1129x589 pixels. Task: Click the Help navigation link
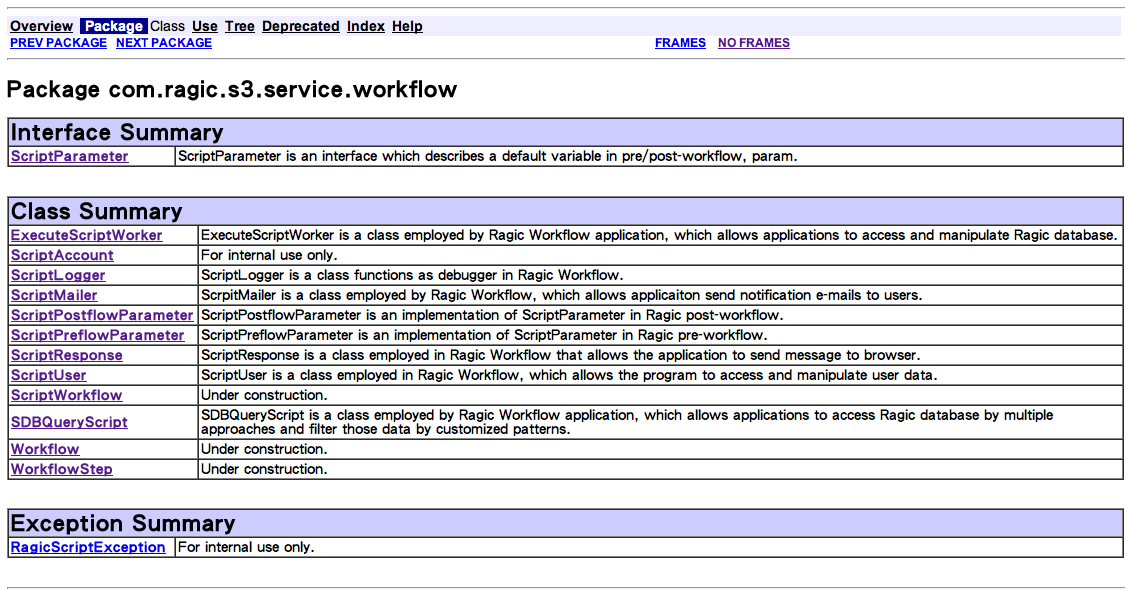(407, 26)
